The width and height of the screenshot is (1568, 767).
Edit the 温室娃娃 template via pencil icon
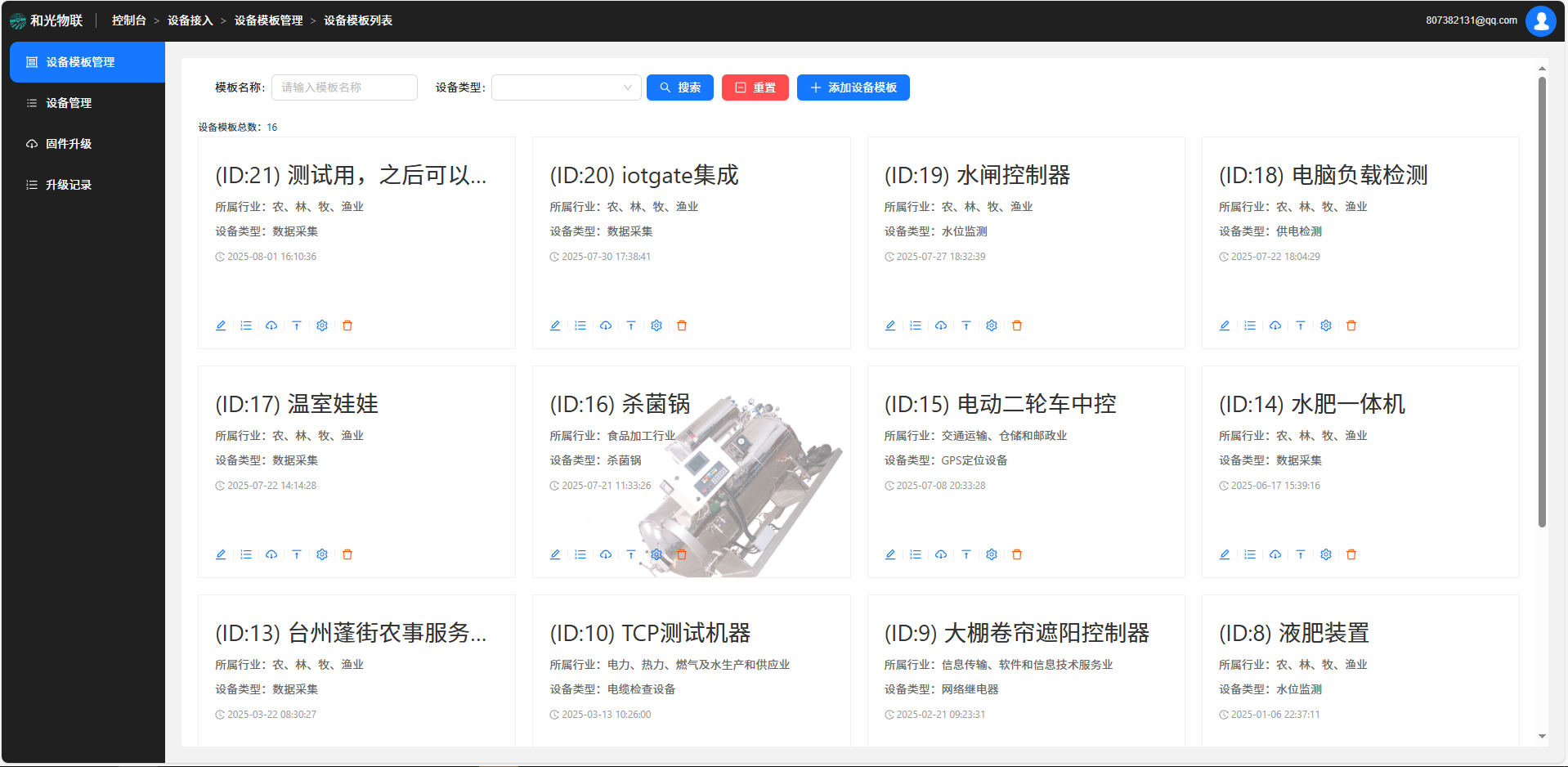pyautogui.click(x=221, y=554)
